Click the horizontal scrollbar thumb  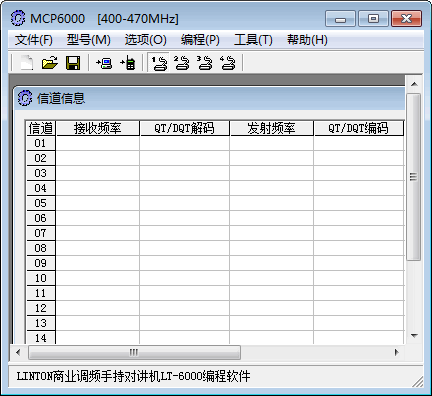[x=134, y=352]
